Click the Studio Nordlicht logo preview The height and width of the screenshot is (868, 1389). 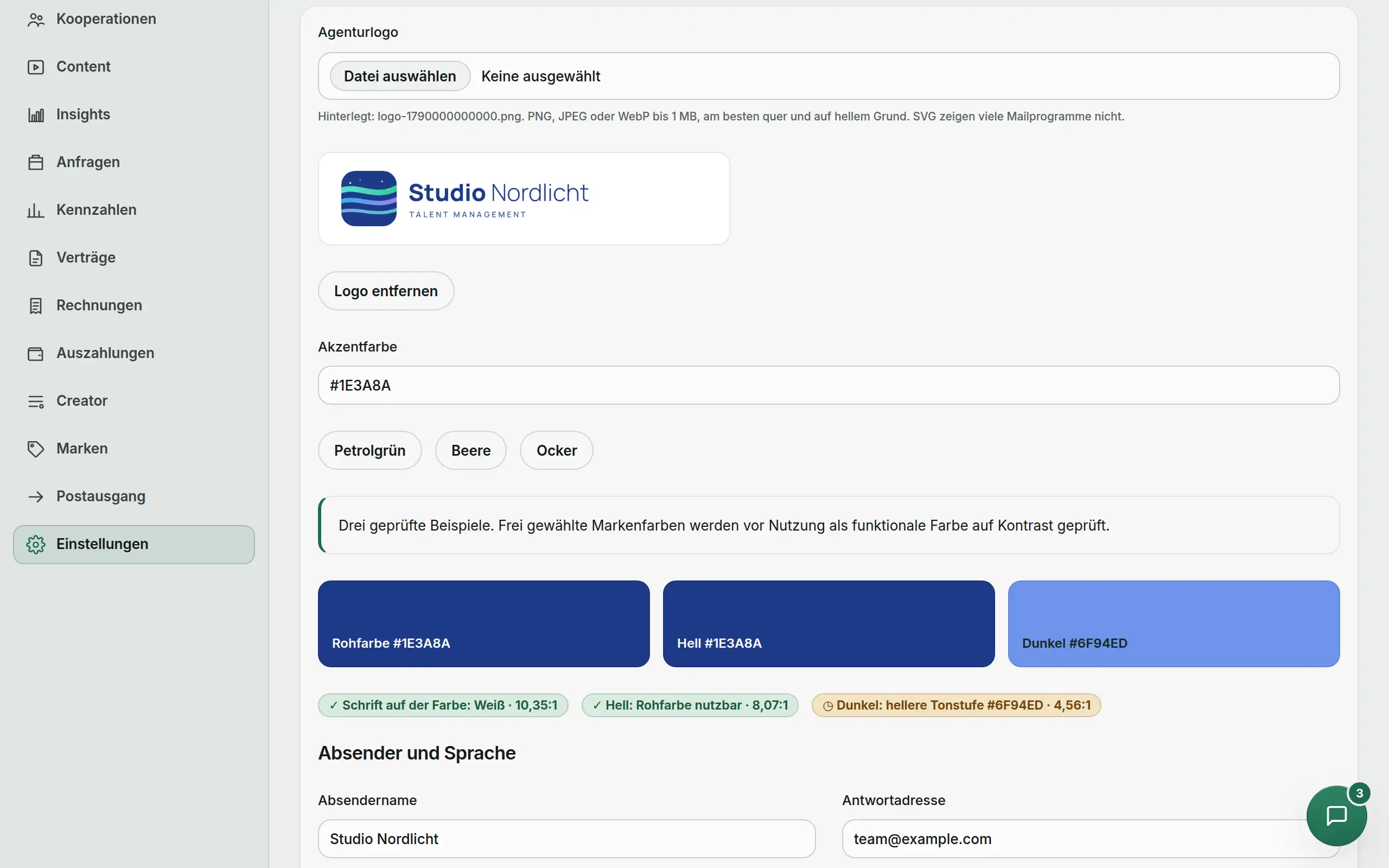point(524,199)
